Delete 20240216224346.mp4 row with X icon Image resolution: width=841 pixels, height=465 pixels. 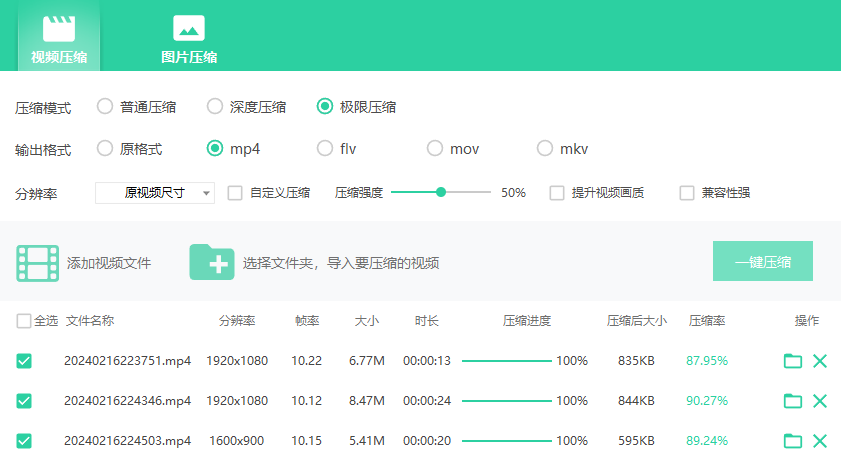click(820, 401)
